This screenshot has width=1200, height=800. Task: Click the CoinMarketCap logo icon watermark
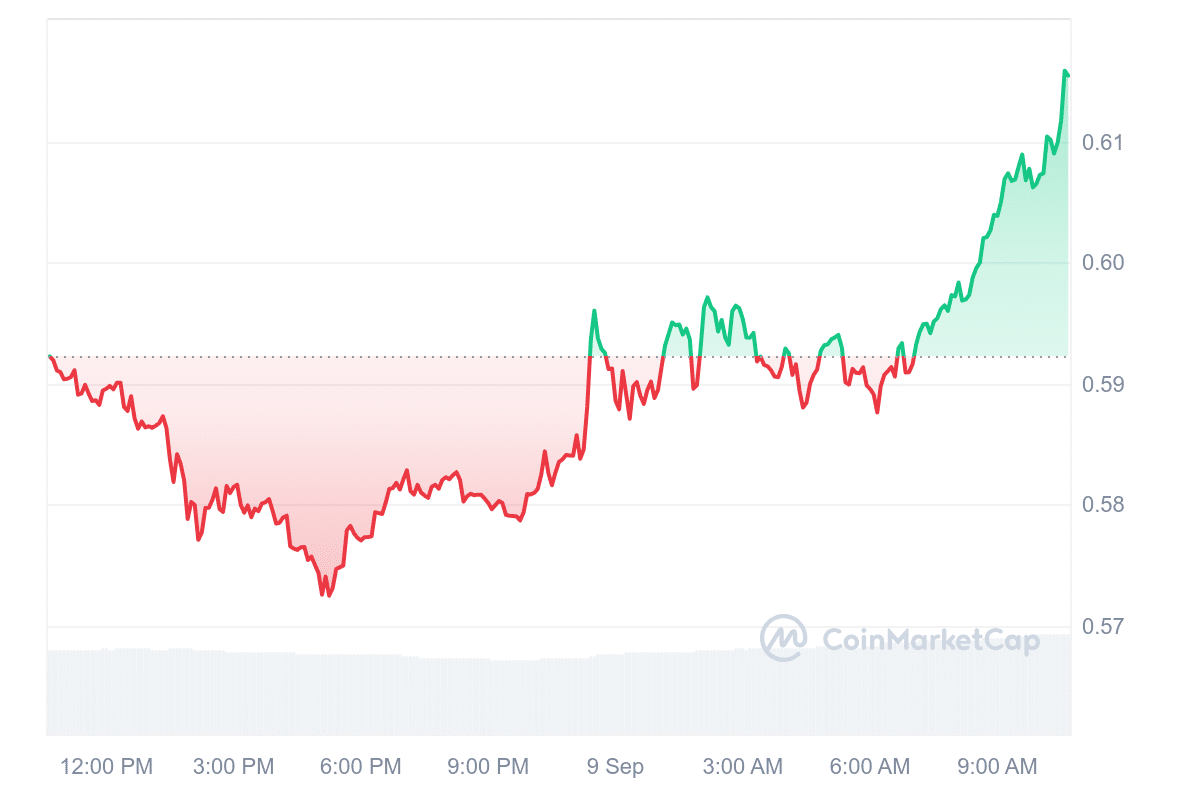[x=783, y=638]
